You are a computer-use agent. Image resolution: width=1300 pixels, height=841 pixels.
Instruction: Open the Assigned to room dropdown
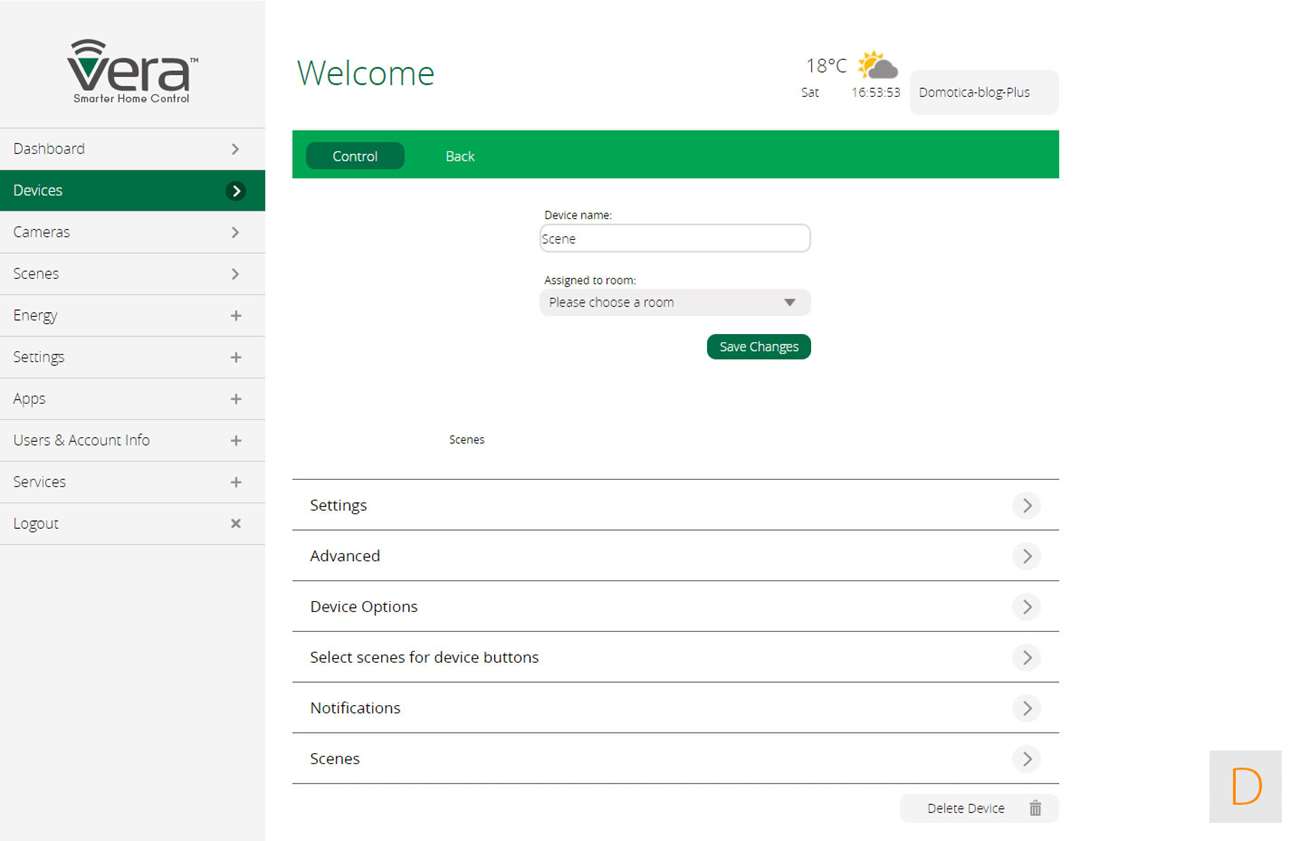(674, 302)
